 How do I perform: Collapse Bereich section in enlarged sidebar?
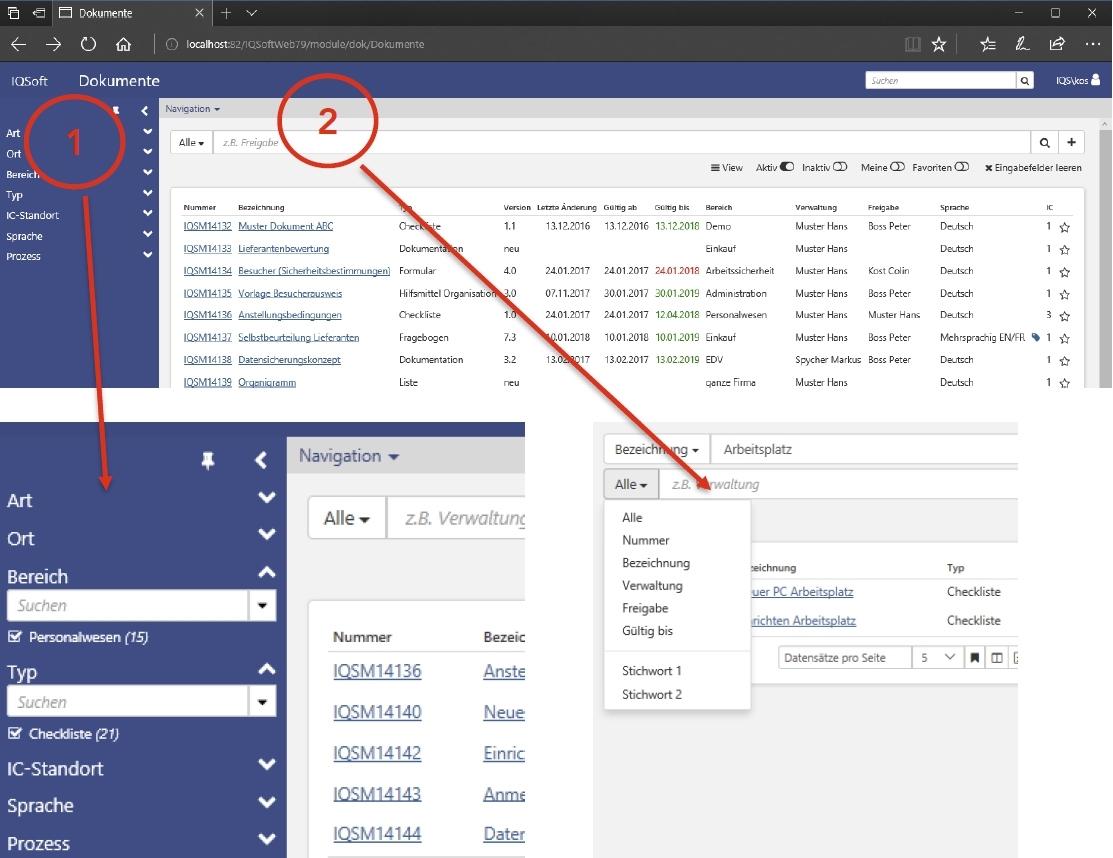(x=266, y=573)
